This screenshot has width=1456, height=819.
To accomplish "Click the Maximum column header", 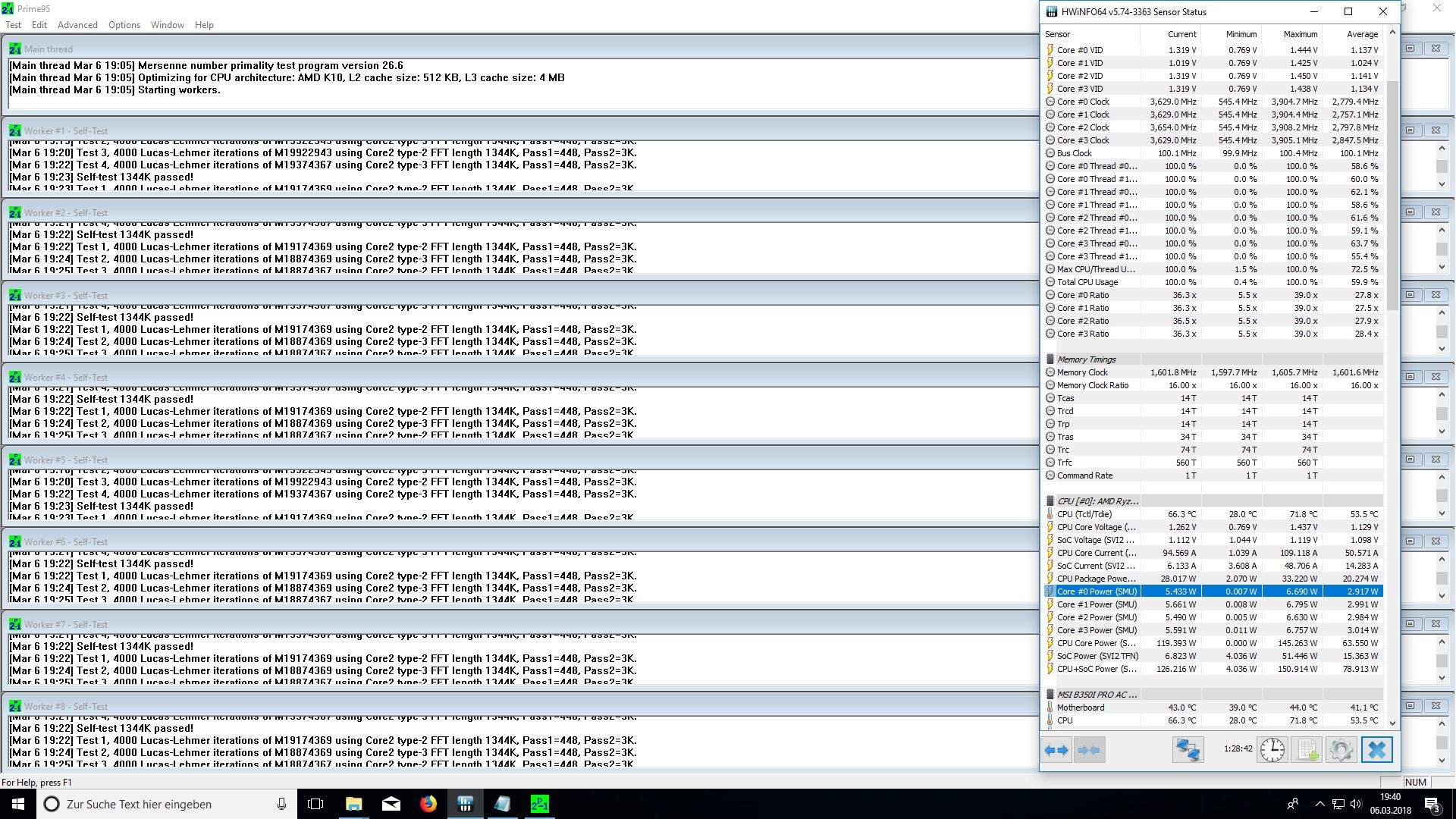I will [1300, 34].
